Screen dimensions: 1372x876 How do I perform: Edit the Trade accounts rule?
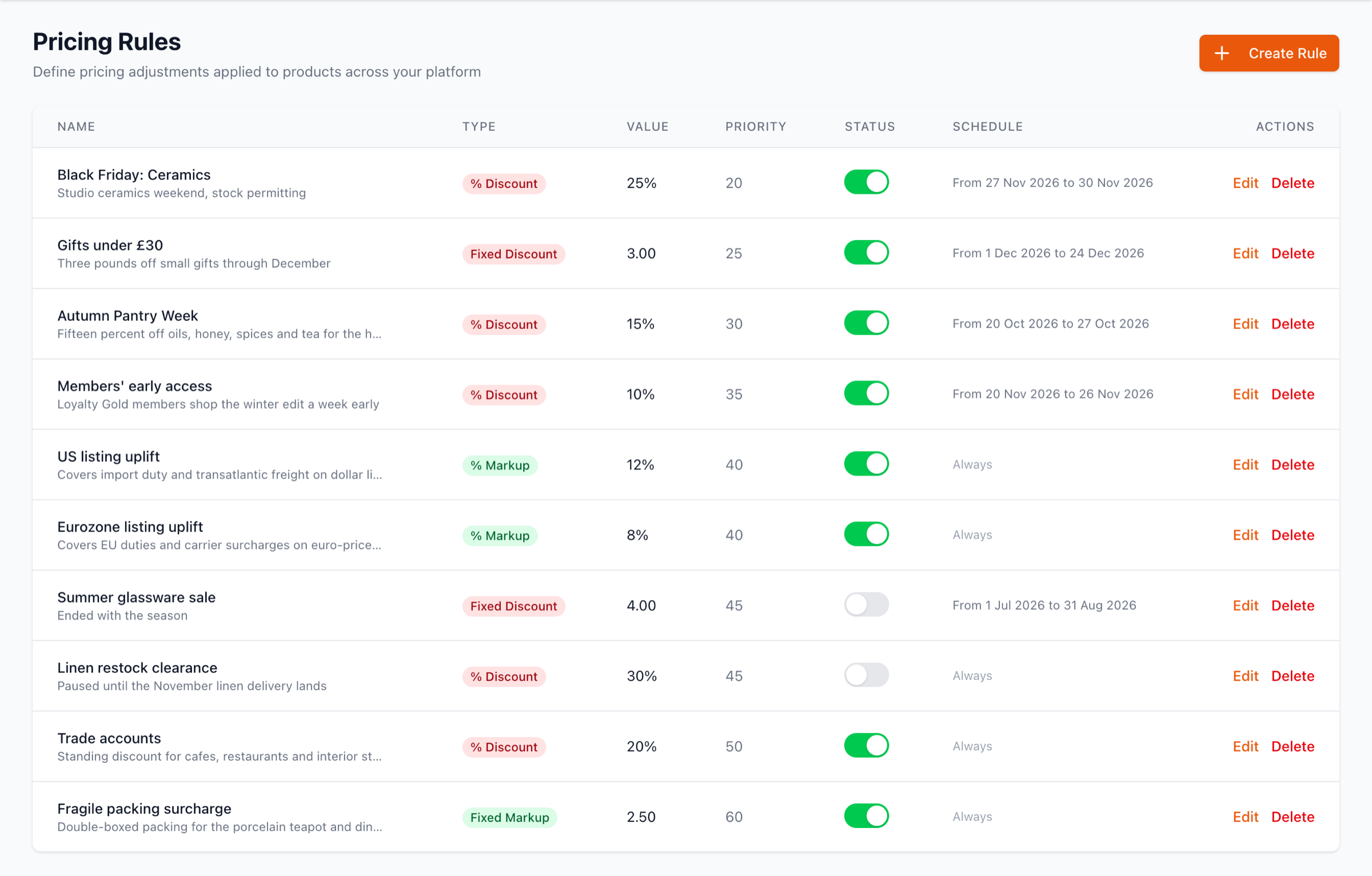tap(1245, 746)
